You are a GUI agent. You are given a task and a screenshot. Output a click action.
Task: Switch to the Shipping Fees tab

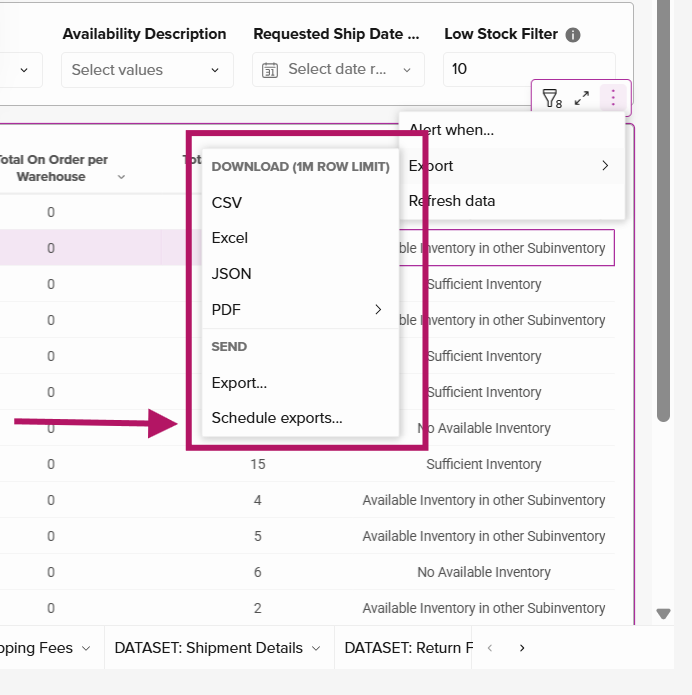pyautogui.click(x=36, y=648)
